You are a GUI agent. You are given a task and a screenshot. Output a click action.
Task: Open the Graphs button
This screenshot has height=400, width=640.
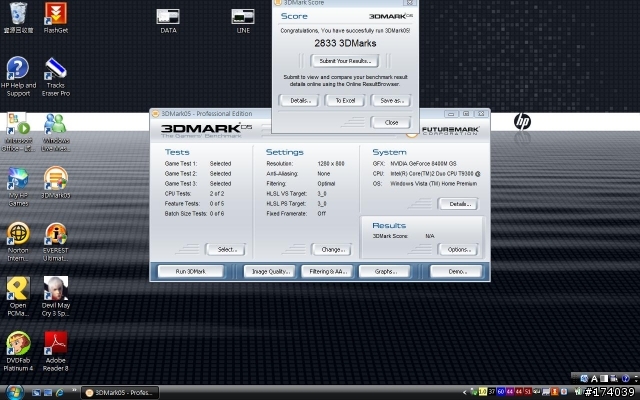click(x=384, y=271)
